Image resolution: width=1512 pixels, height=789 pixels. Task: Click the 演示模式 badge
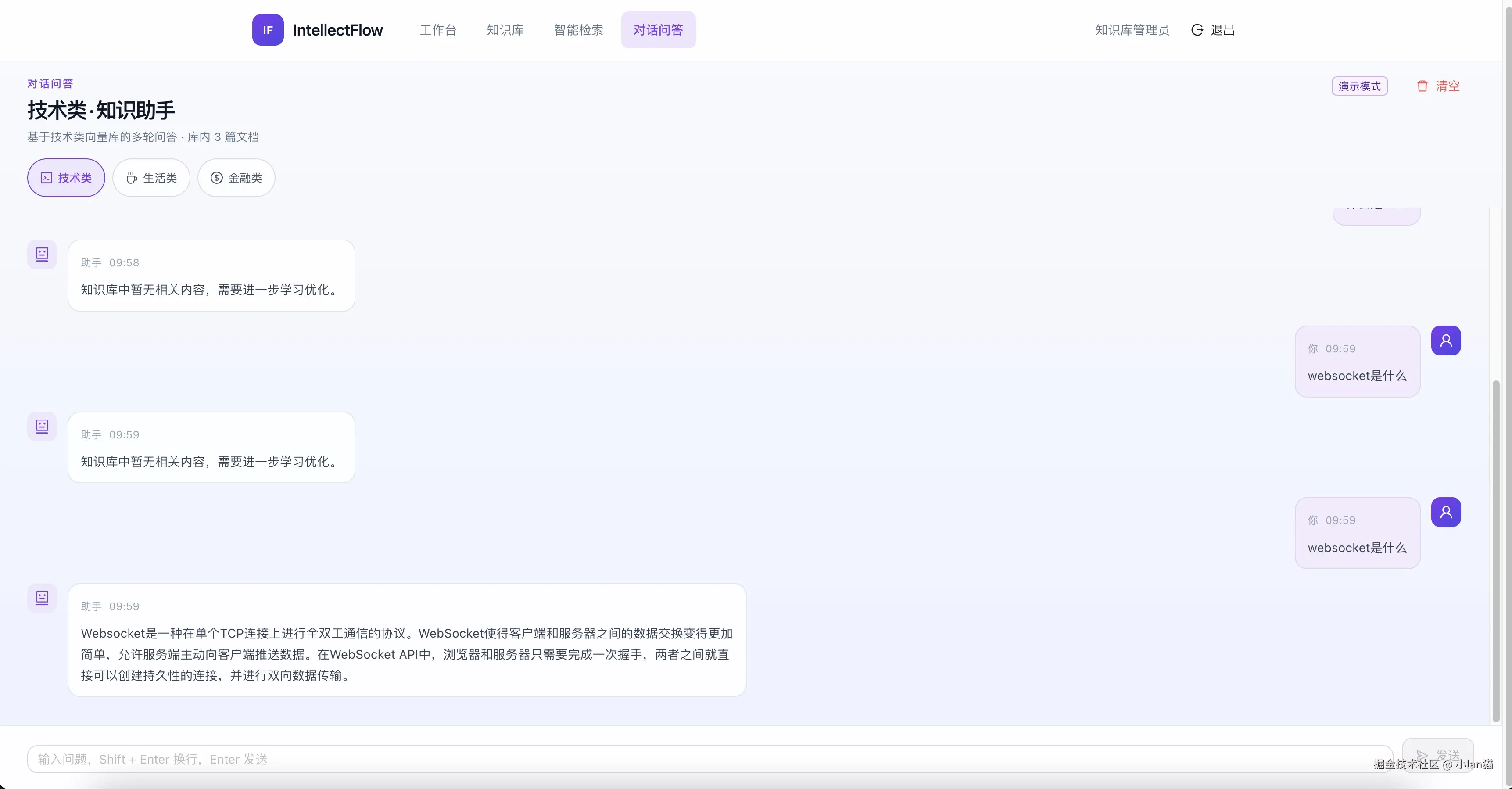[1359, 86]
